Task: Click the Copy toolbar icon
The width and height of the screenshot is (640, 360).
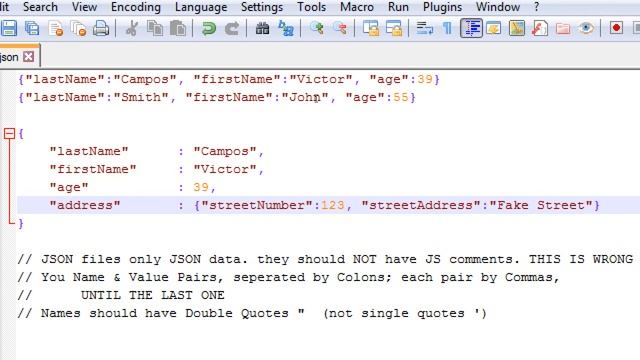Action: coord(155,28)
